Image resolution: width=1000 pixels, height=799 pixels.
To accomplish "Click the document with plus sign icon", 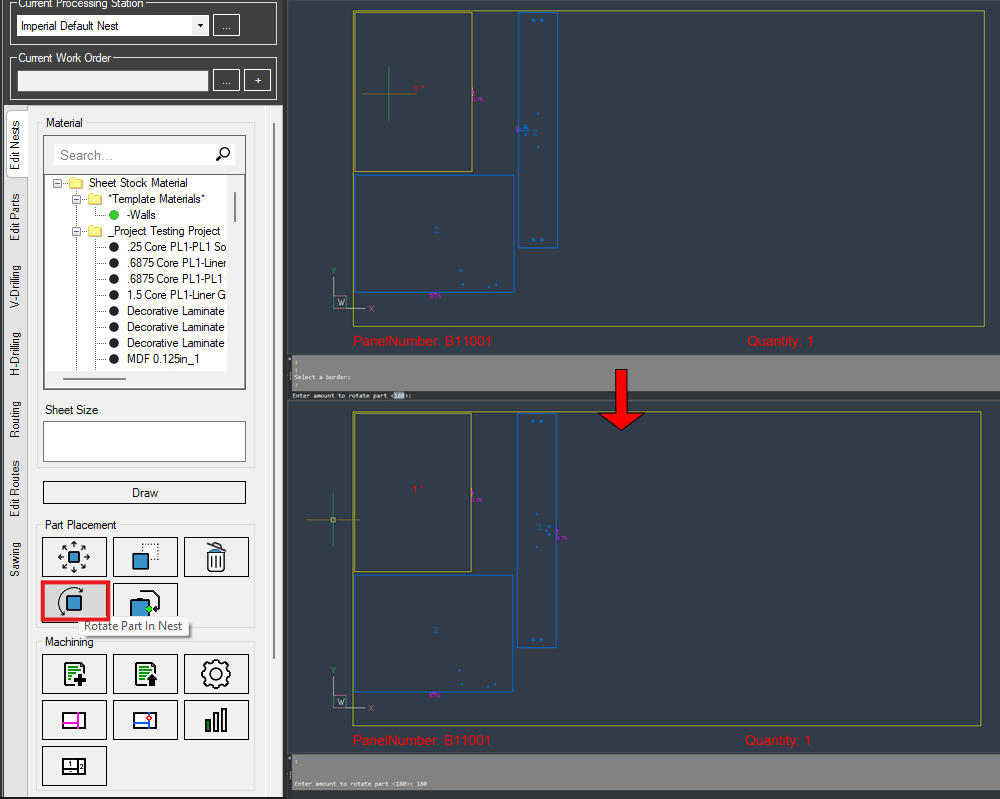I will [74, 674].
